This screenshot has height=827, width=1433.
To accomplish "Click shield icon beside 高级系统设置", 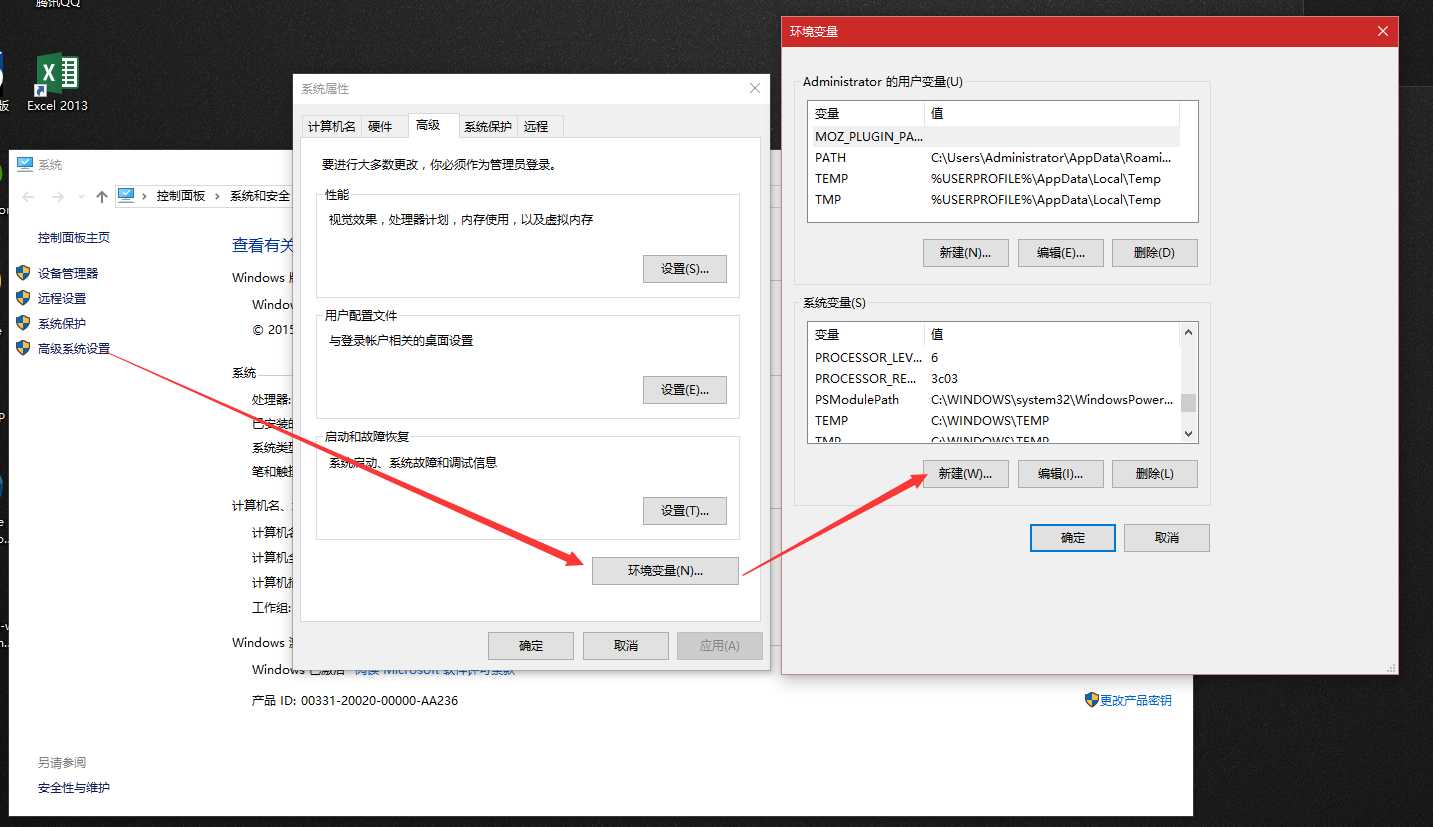I will pos(23,347).
